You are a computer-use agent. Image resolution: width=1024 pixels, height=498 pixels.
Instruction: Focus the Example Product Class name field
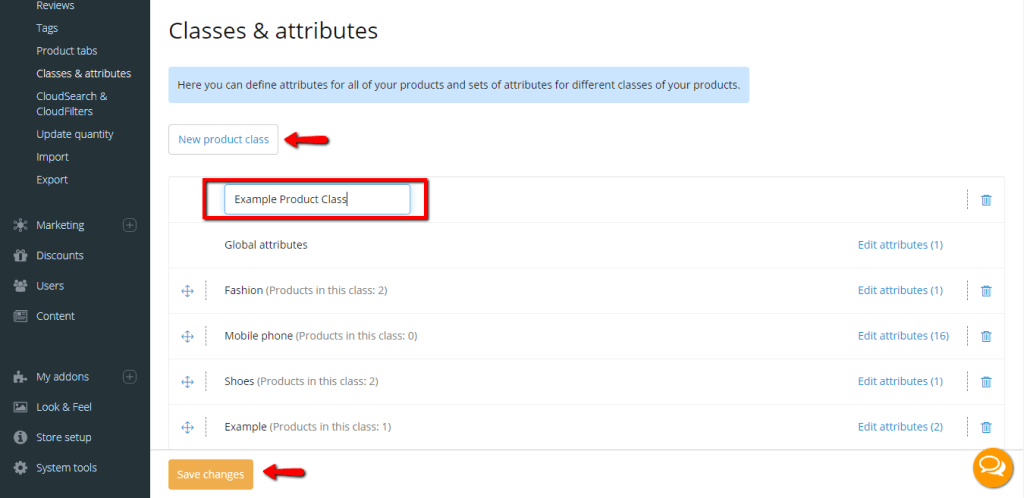point(317,200)
